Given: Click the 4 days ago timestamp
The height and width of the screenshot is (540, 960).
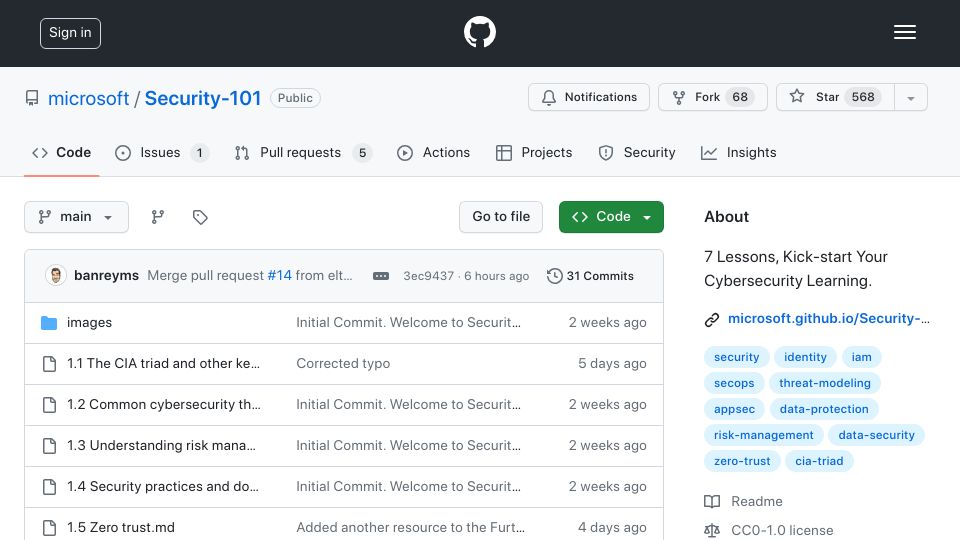Looking at the screenshot, I should tap(612, 528).
